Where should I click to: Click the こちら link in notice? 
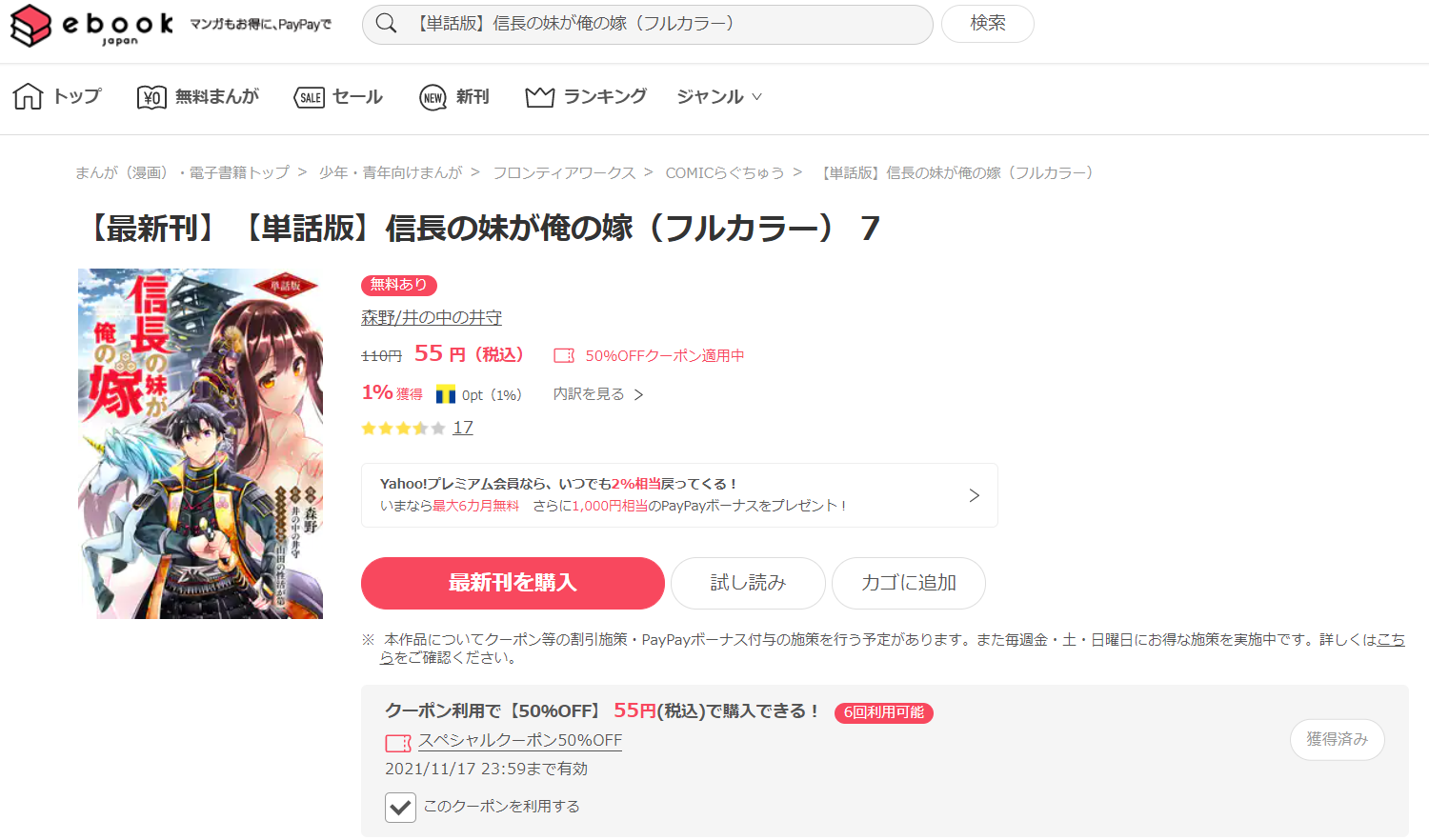point(1391,640)
